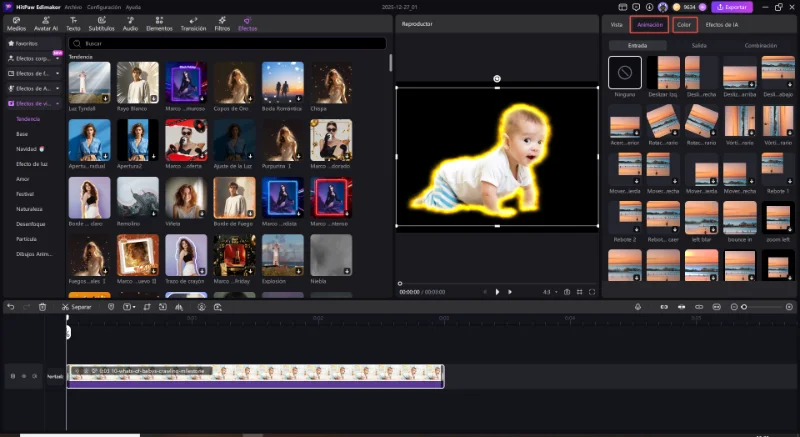Click the plus icon beside the coins
This screenshot has width=800, height=437.
[x=703, y=7]
